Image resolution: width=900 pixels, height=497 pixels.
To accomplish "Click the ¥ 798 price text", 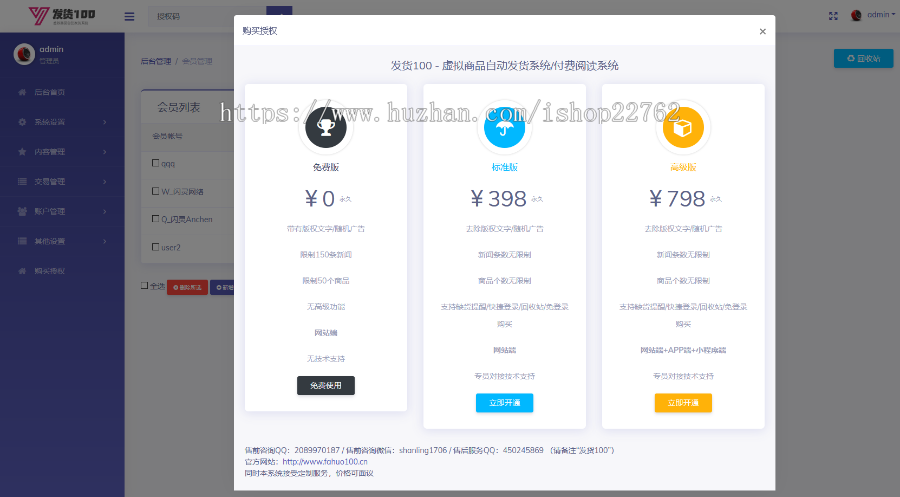I will [677, 199].
